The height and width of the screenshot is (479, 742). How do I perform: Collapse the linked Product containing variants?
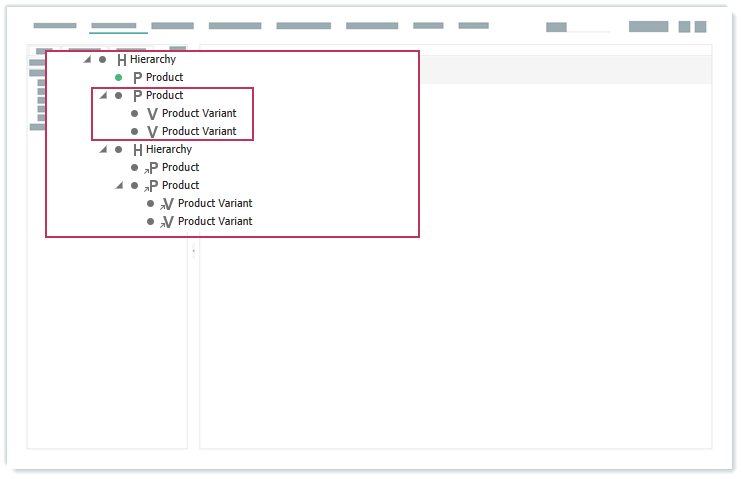119,185
